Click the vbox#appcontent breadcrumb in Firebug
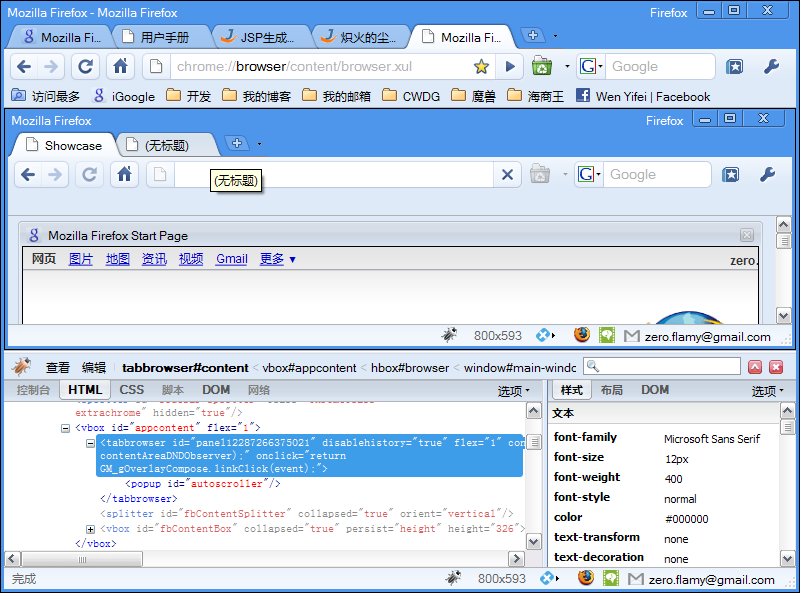Viewport: 800px width, 593px height. point(309,367)
